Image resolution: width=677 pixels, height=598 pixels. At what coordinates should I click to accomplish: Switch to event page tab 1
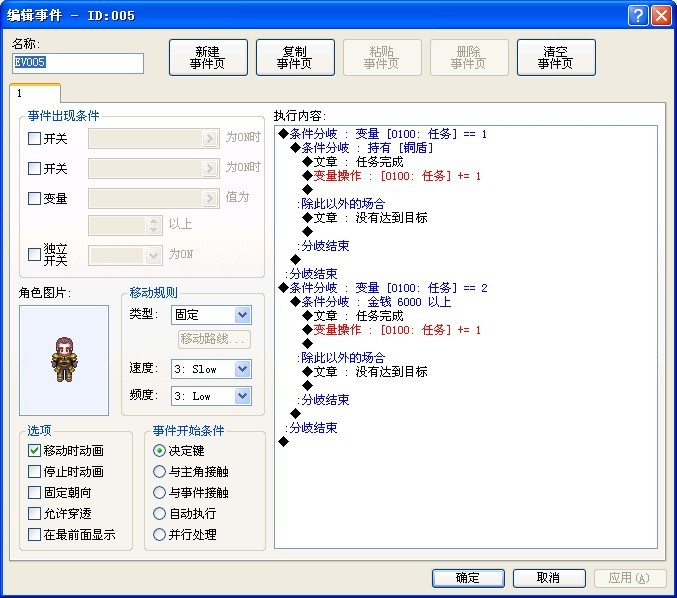(35, 93)
